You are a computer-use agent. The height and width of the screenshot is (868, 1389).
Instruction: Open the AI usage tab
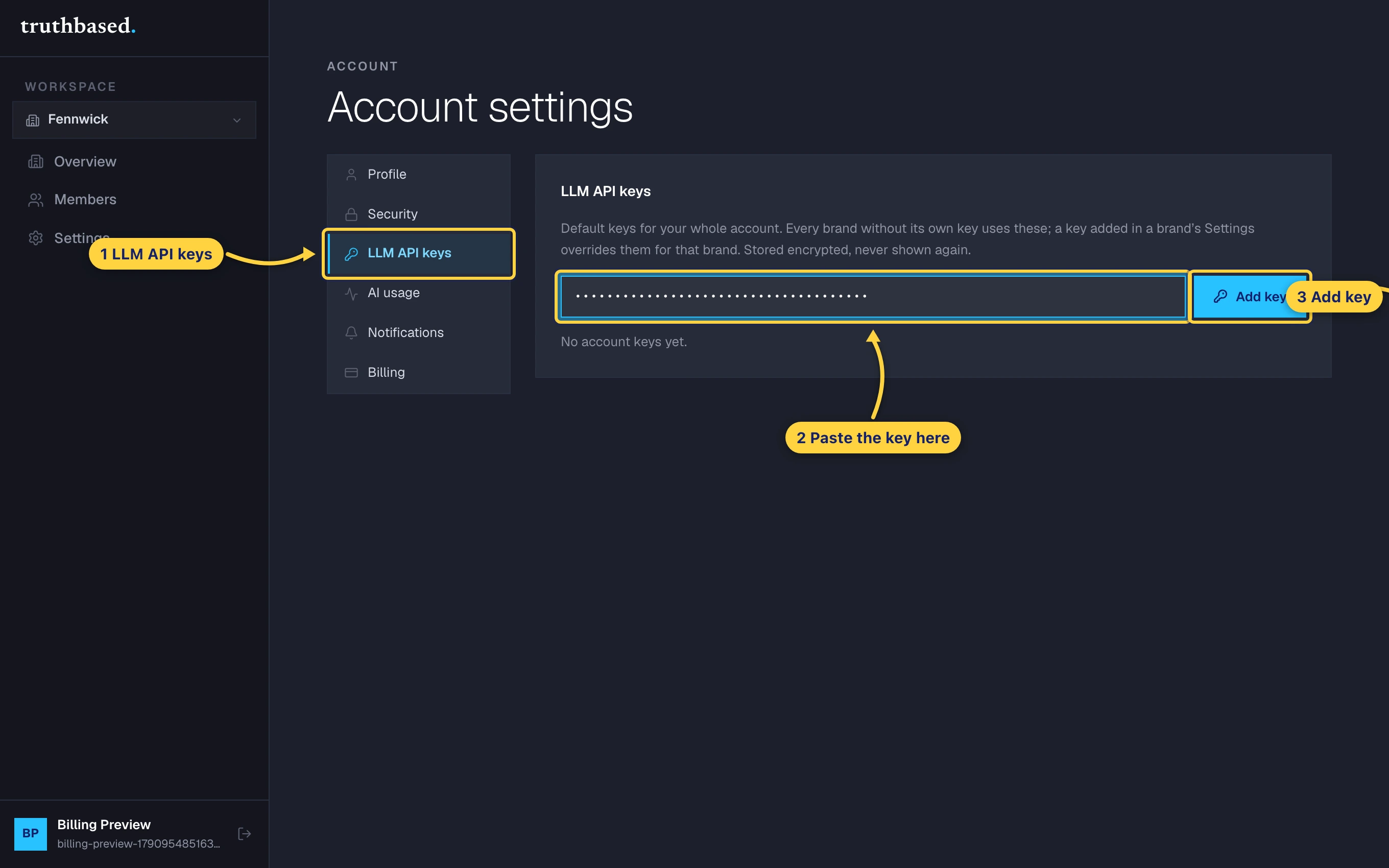(x=418, y=293)
